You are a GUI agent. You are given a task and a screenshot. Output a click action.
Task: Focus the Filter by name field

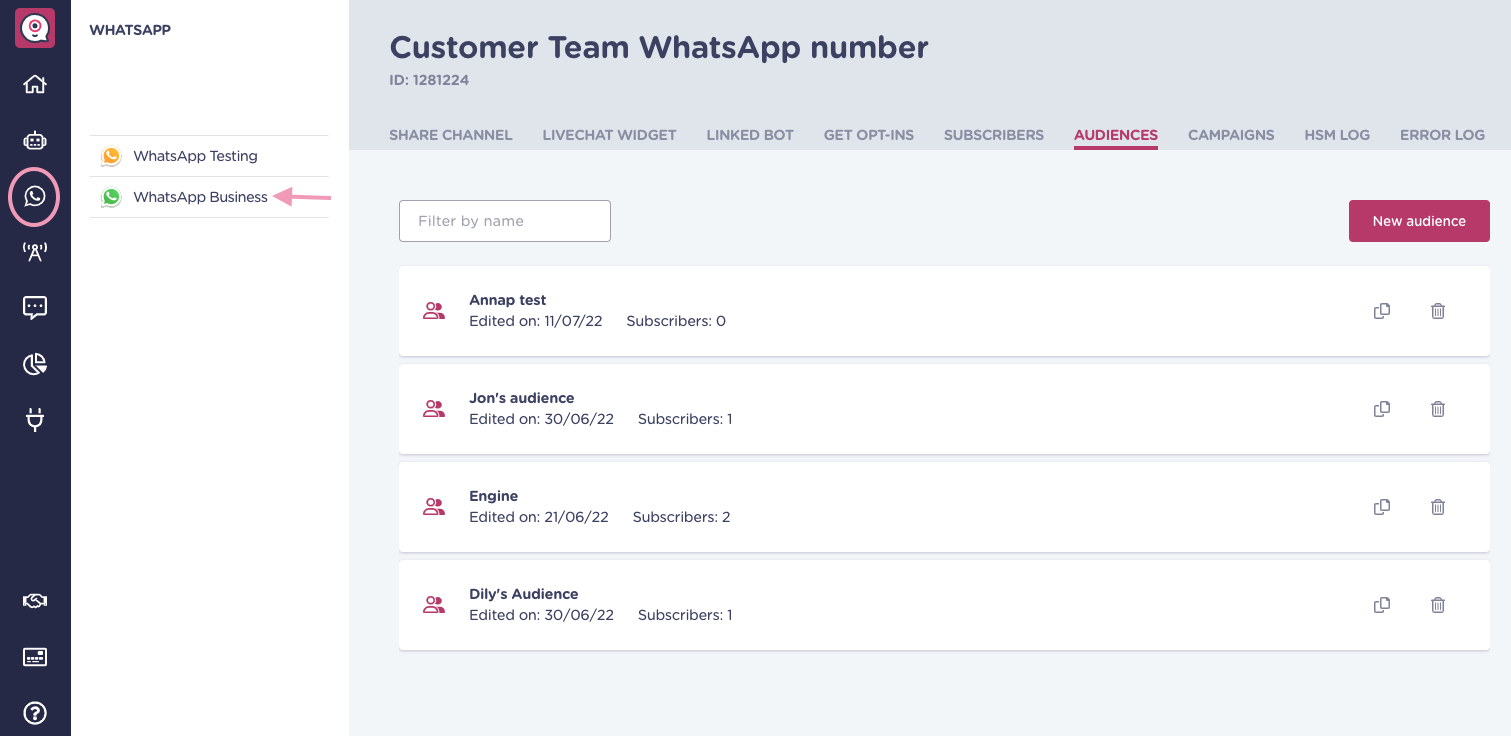[505, 221]
